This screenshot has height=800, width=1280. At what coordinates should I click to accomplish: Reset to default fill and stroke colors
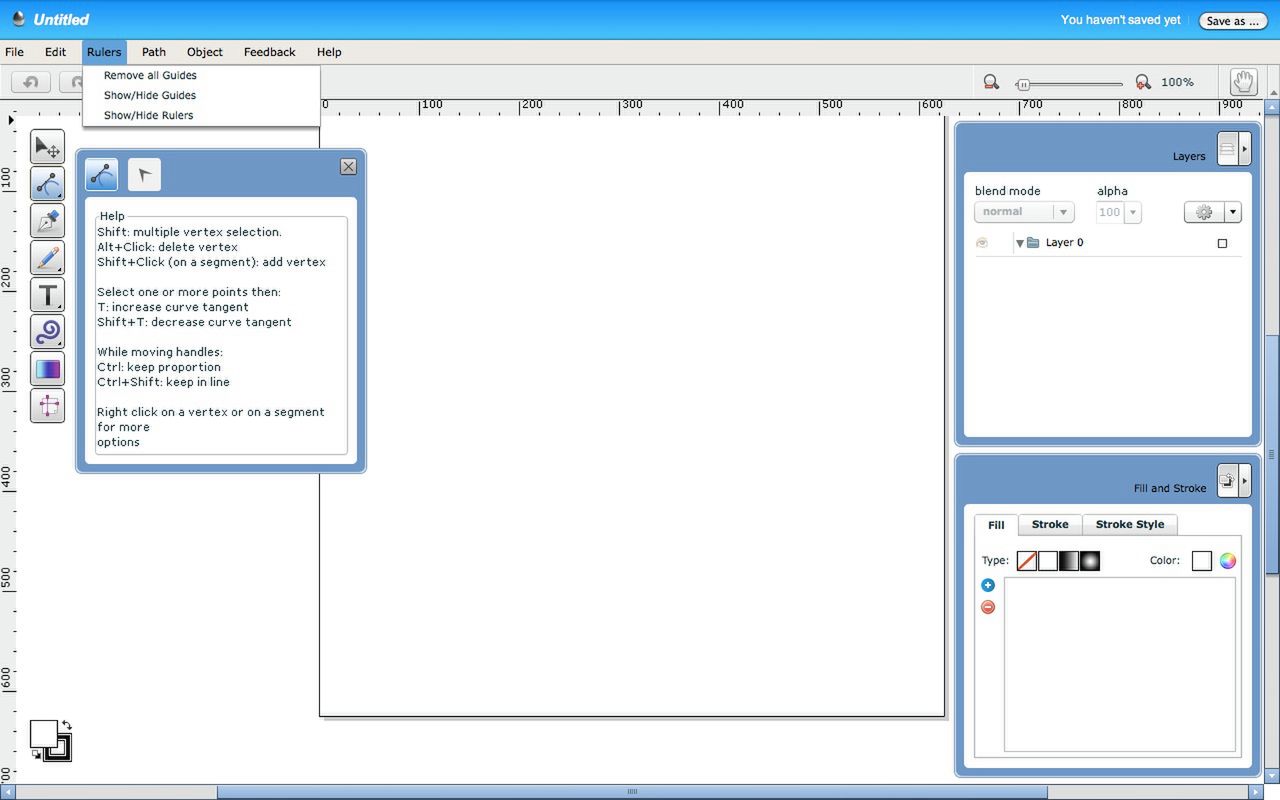pyautogui.click(x=36, y=754)
